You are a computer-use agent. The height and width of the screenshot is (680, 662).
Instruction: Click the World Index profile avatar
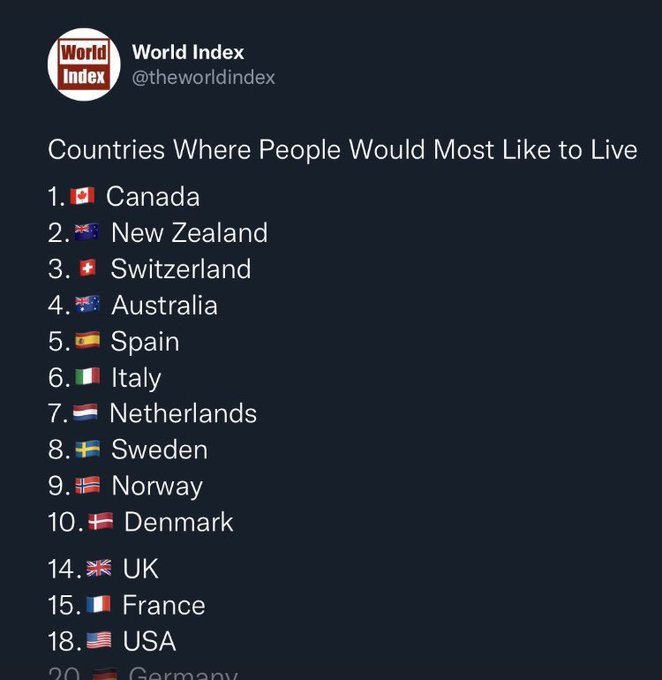[x=84, y=65]
